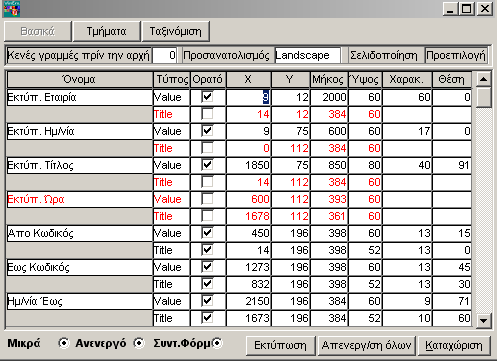Open the Τμήματα tab
This screenshot has height=361, width=497.
(x=106, y=32)
